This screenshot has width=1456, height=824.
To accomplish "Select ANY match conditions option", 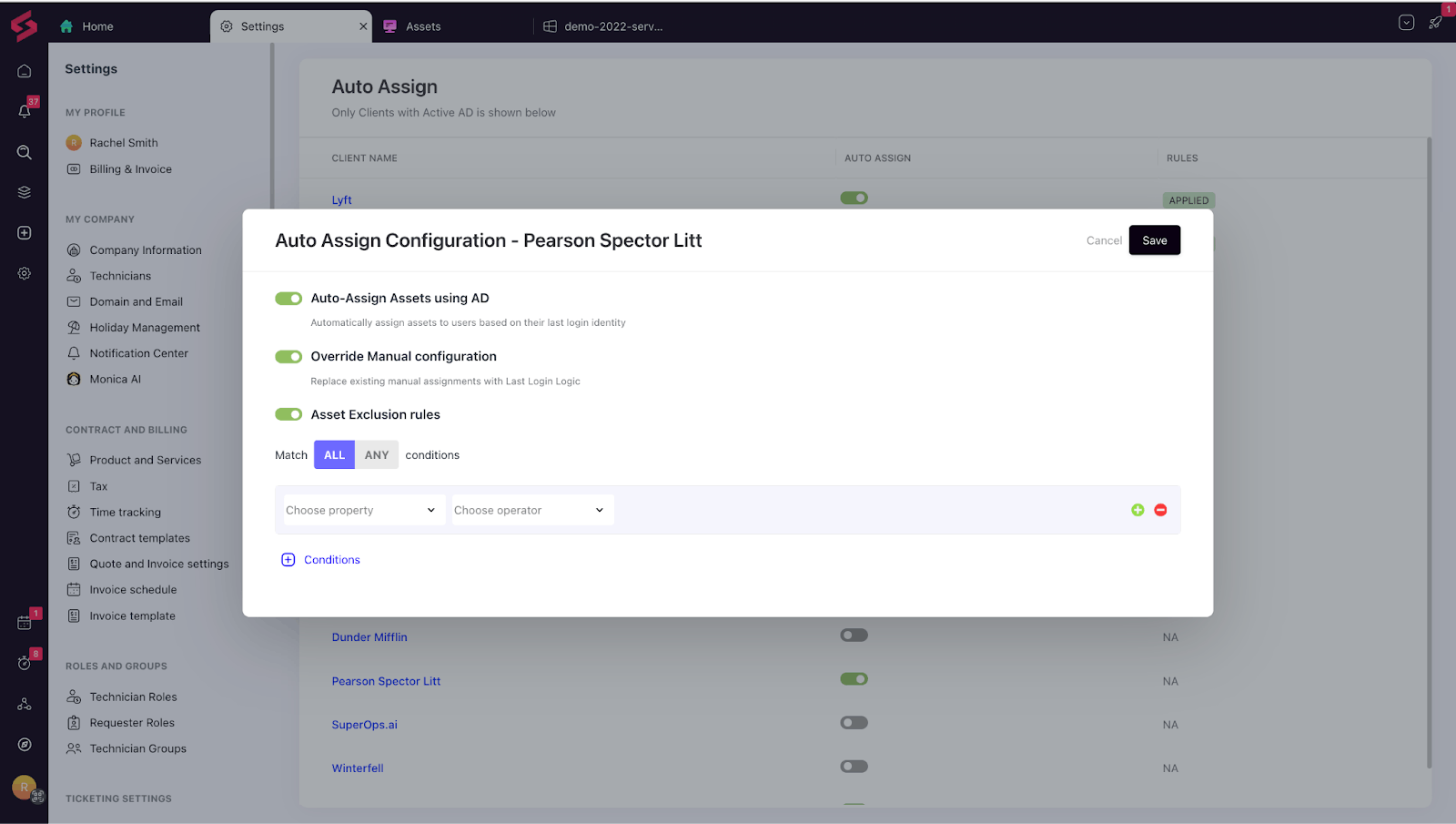I will [377, 455].
